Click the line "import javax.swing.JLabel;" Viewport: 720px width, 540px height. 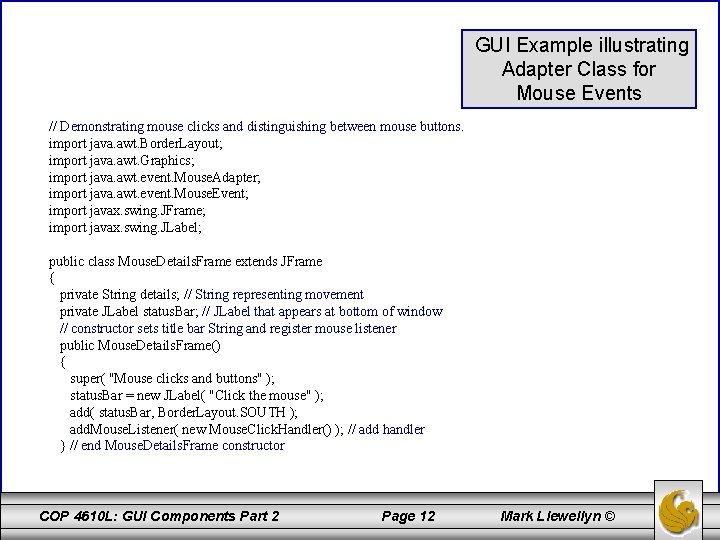125,227
